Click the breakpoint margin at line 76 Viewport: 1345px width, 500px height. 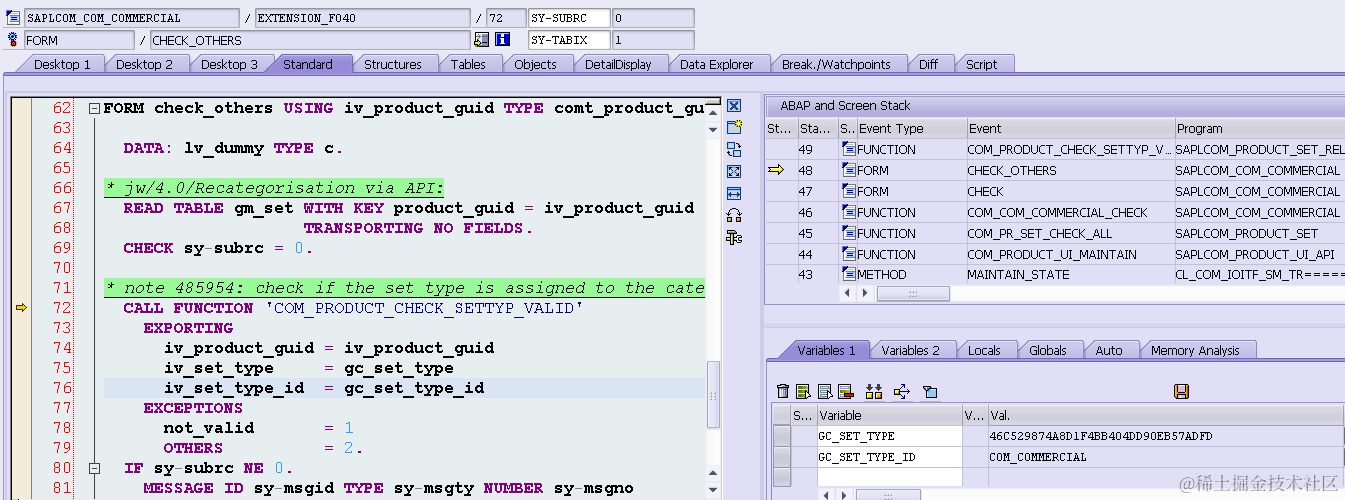click(21, 388)
